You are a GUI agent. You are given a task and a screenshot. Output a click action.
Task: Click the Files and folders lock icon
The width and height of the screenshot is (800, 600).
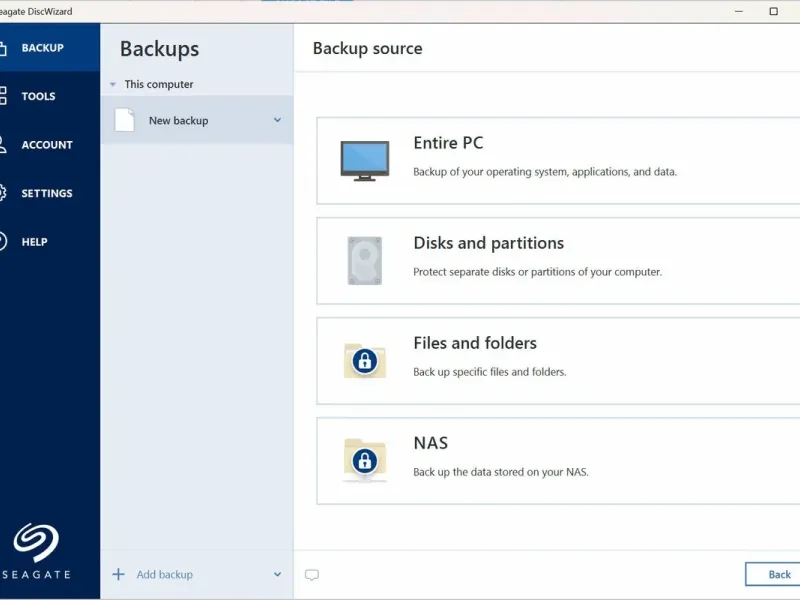point(364,360)
